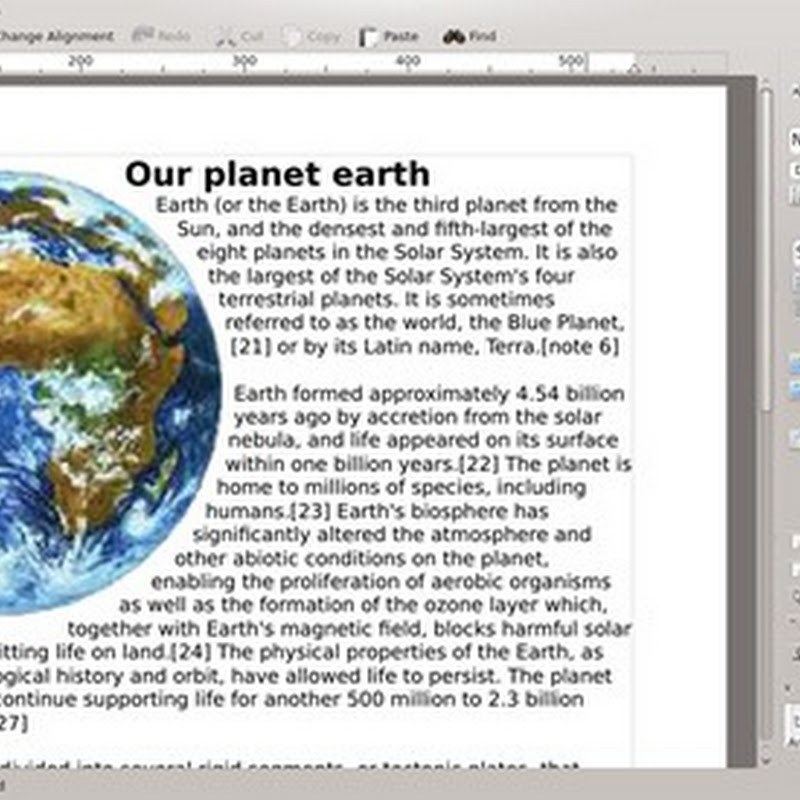Click the Paste toolbar button
The image size is (800, 800).
(389, 37)
